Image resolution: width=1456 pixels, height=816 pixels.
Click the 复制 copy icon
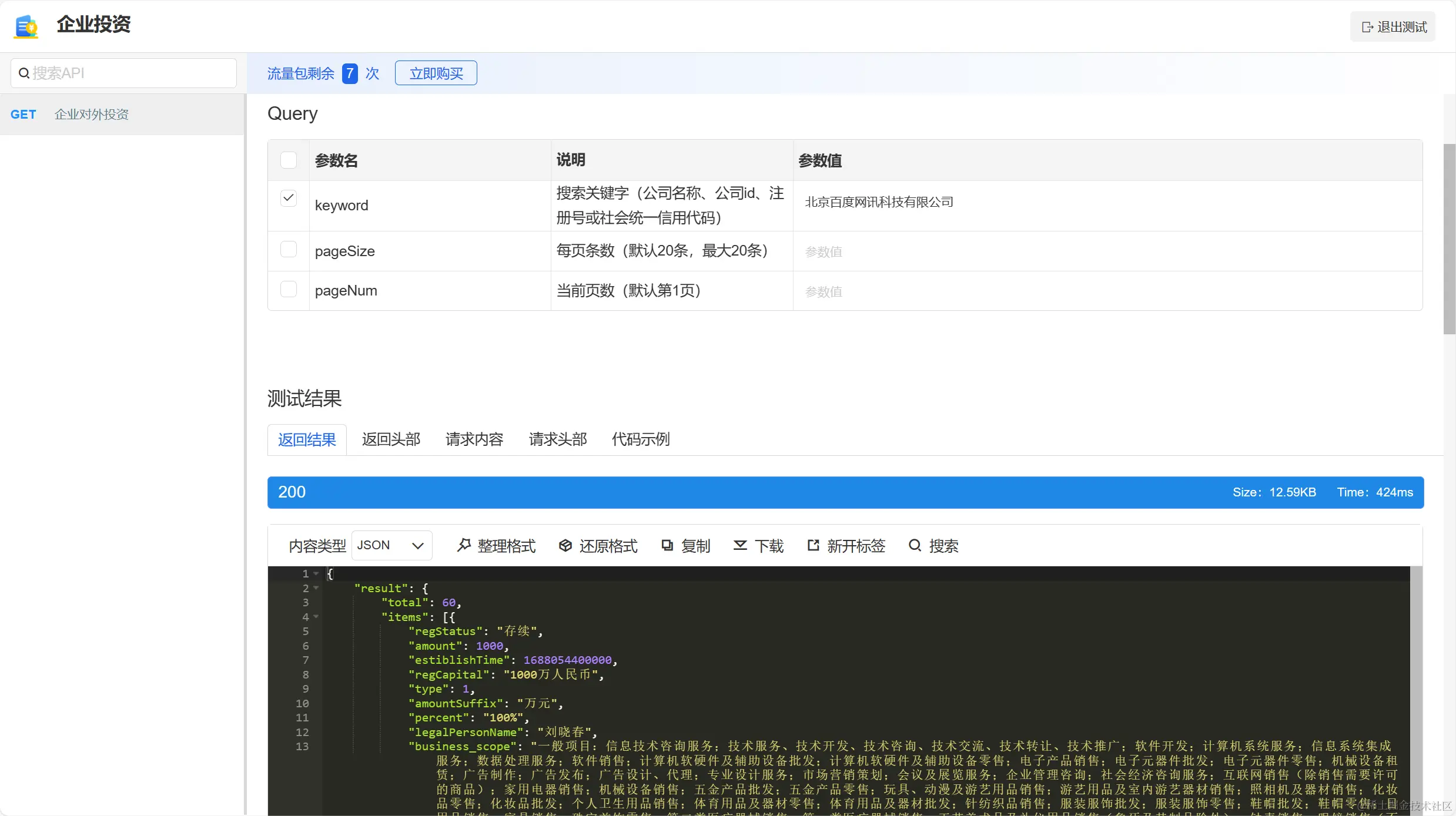667,545
